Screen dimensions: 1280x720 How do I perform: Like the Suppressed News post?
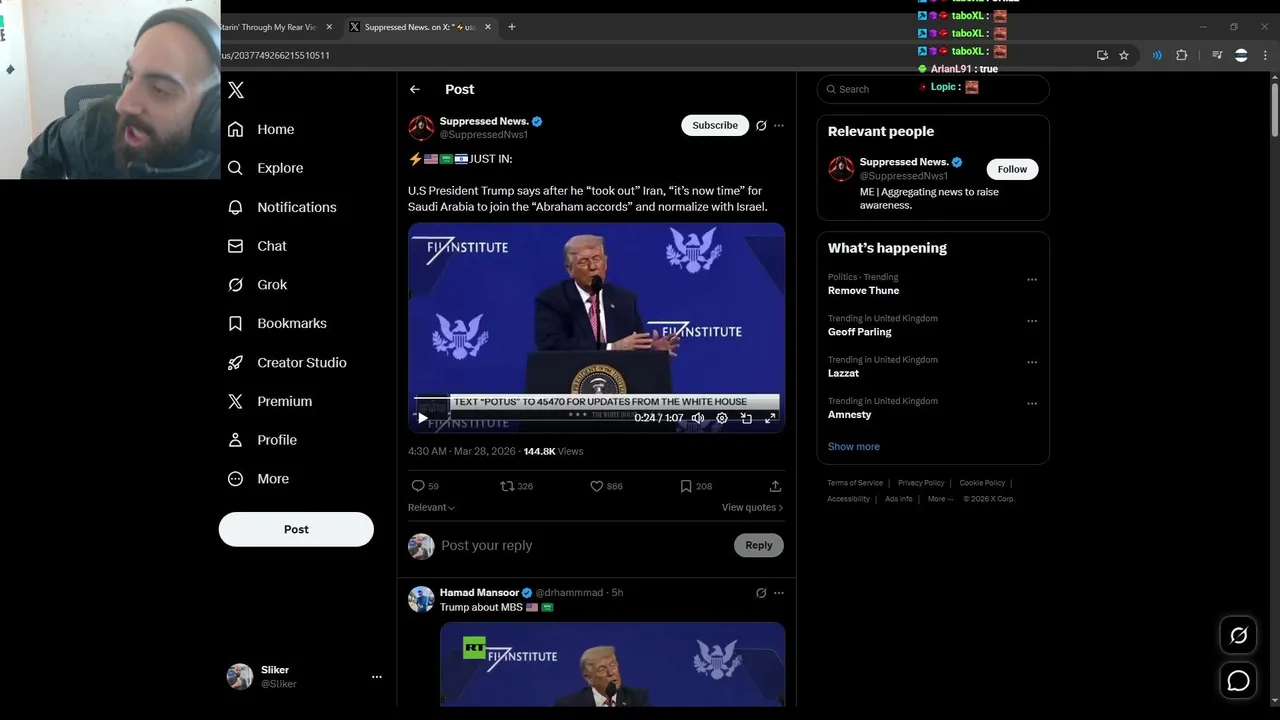coord(597,486)
